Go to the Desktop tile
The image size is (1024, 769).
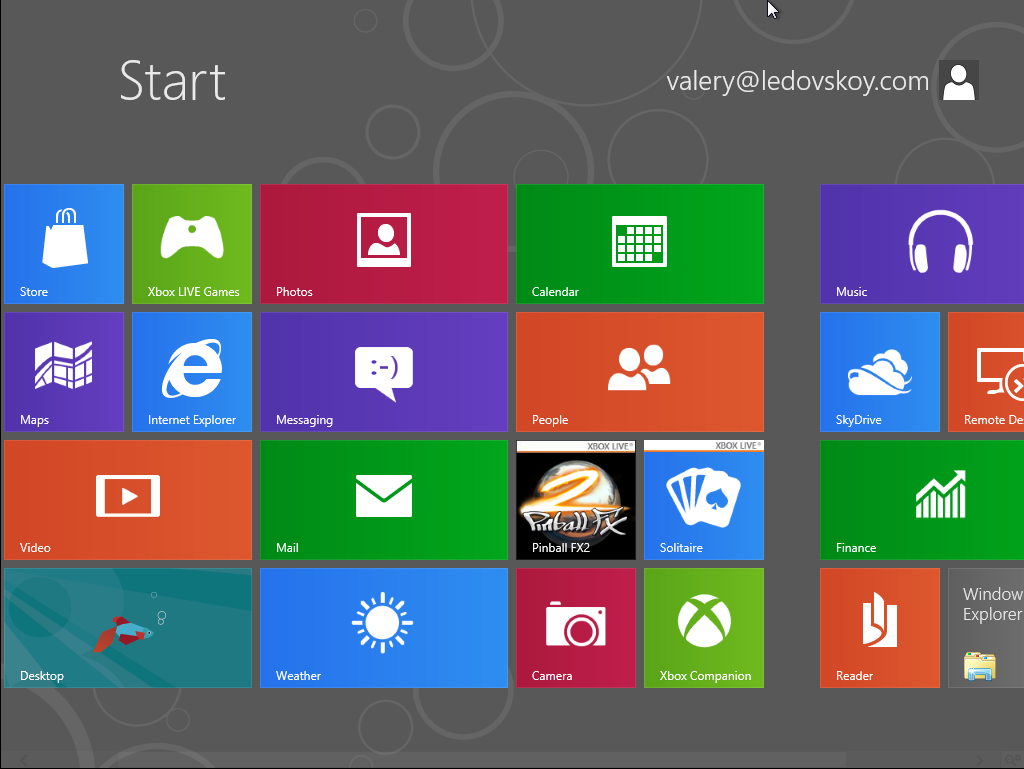click(x=128, y=627)
